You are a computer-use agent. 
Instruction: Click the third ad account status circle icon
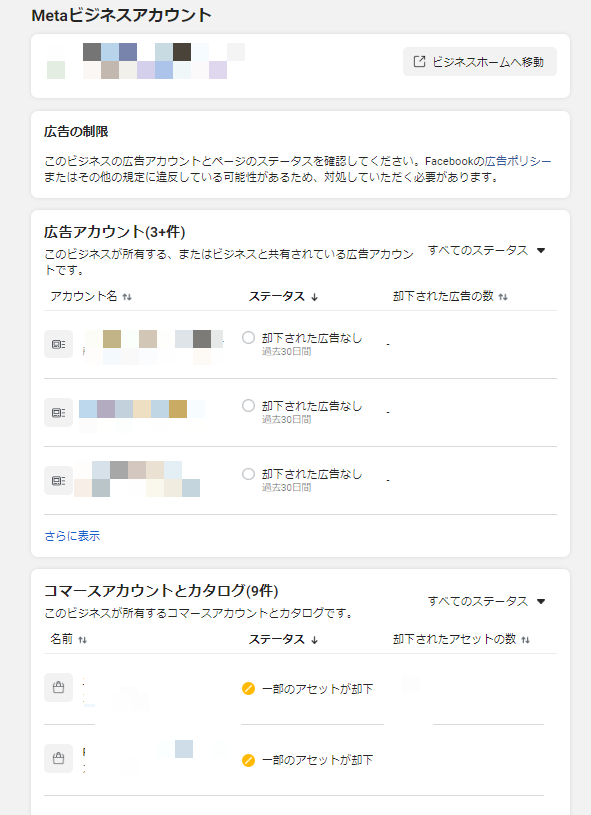tap(248, 474)
